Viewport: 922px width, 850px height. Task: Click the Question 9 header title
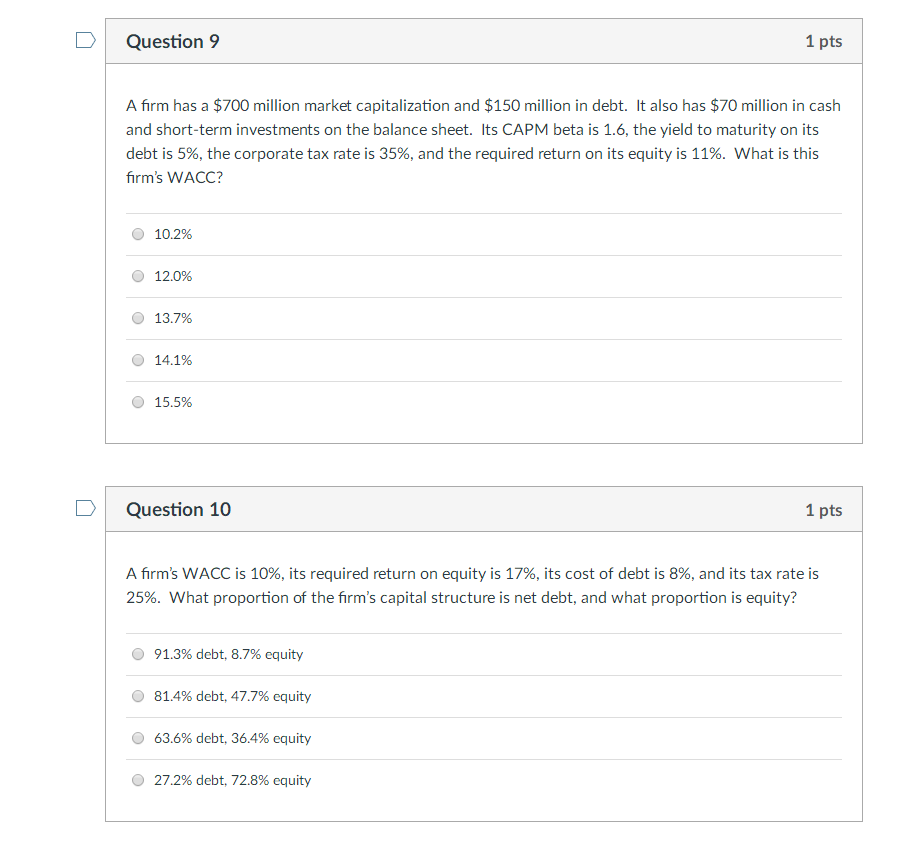pos(172,41)
